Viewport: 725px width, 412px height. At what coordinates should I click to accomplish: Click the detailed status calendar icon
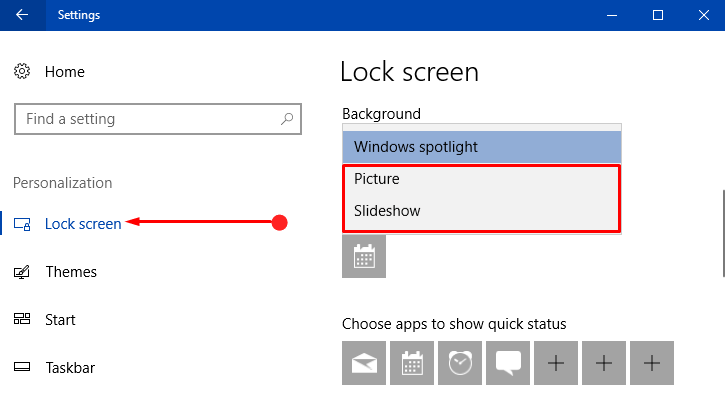point(364,256)
